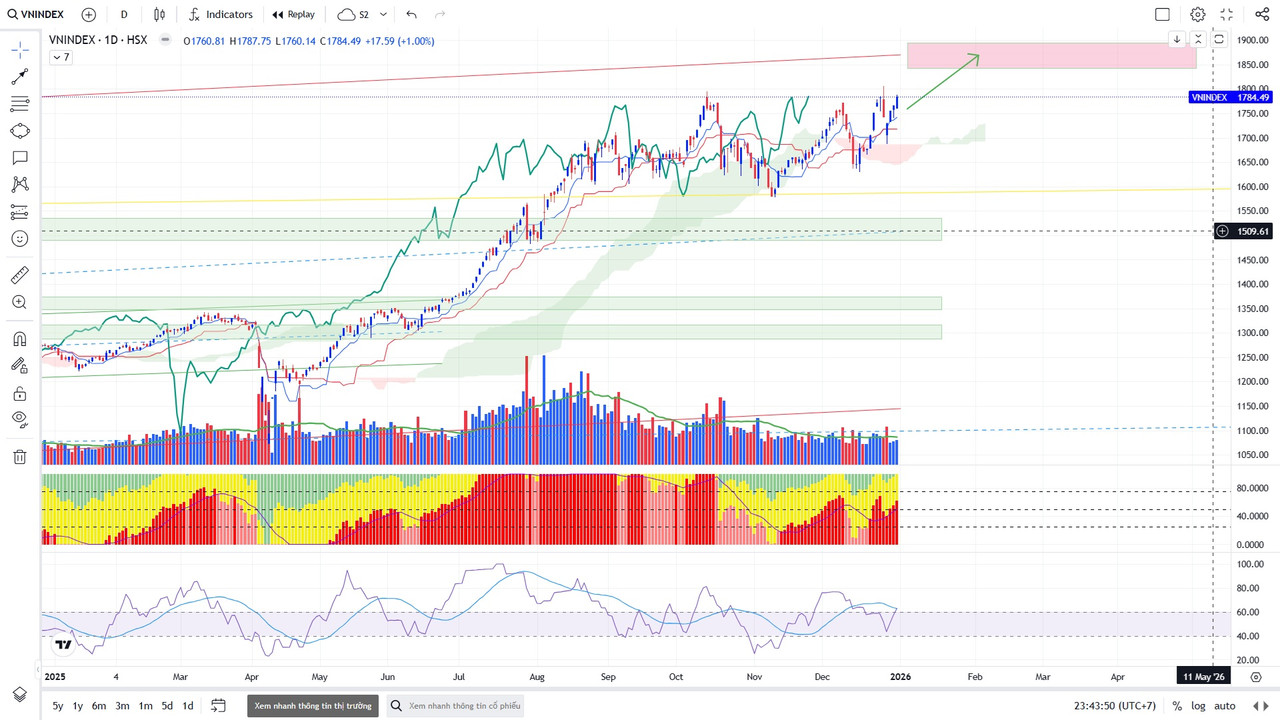Open the emoji icons tool
1280x720 pixels.
pyautogui.click(x=20, y=239)
